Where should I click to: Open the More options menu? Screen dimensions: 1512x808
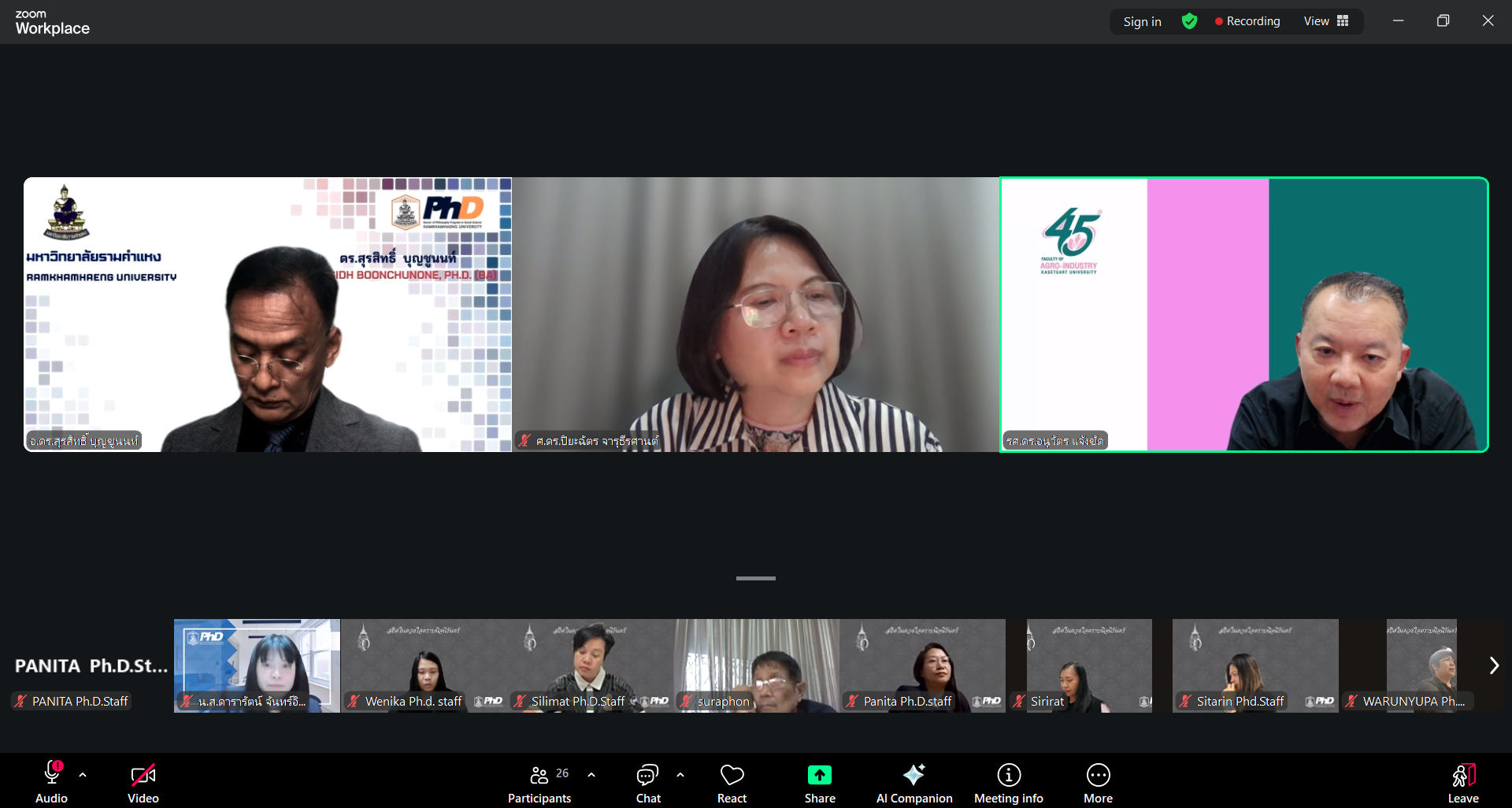1098,784
